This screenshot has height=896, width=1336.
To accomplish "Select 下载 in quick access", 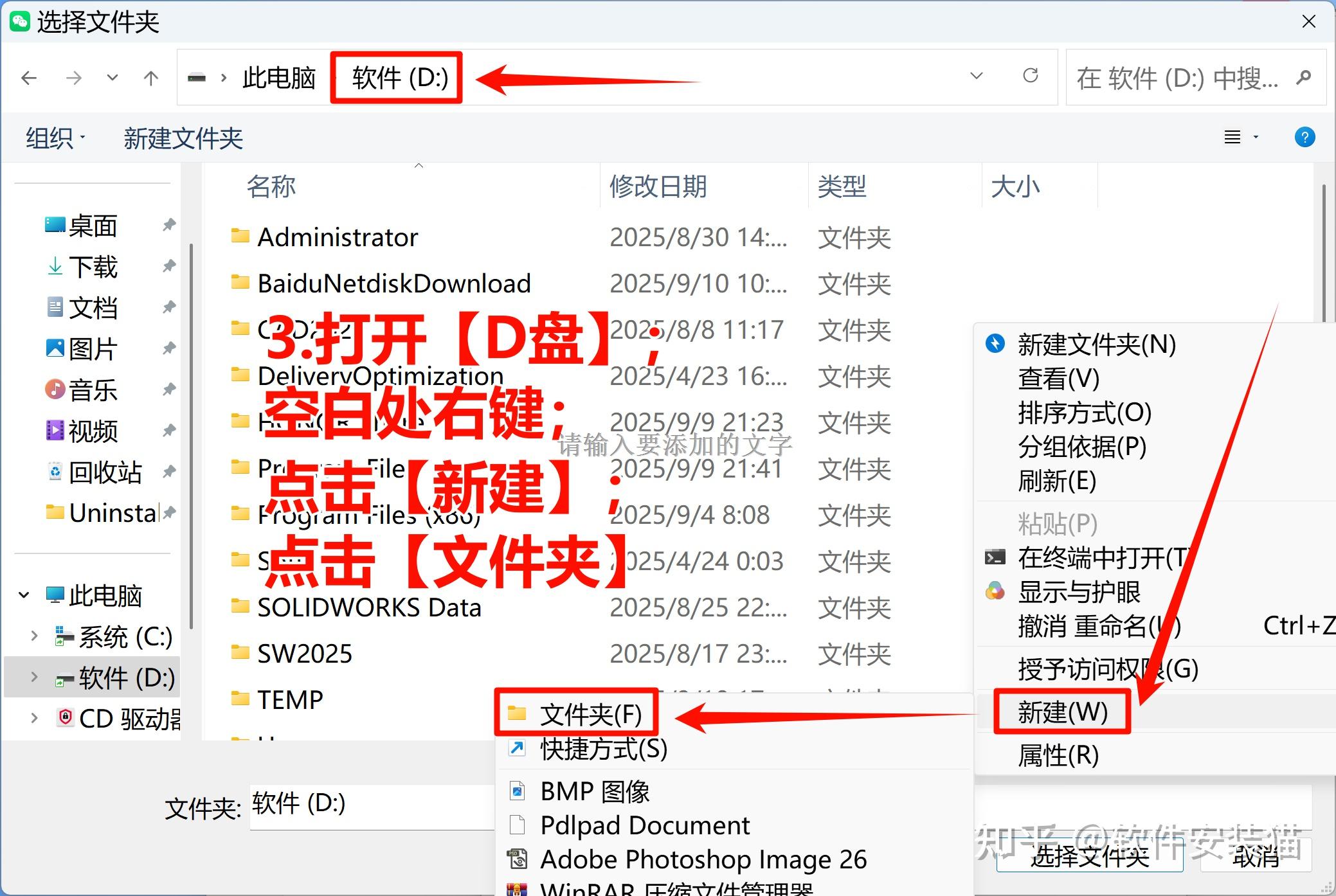I will (81, 267).
